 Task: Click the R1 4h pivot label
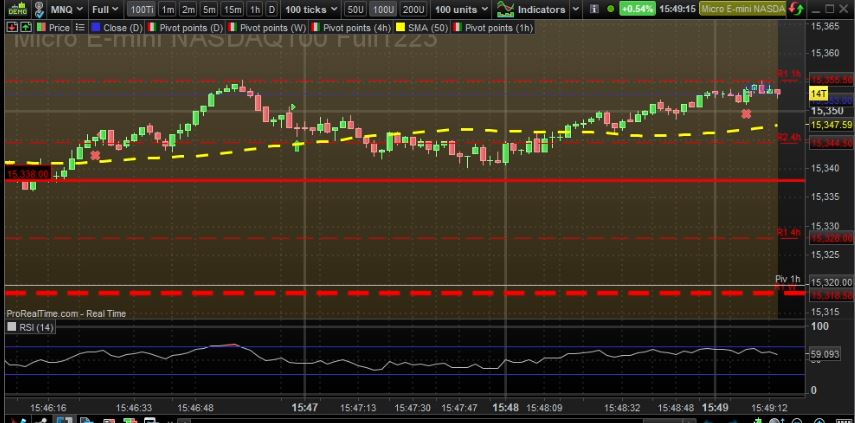tap(788, 233)
